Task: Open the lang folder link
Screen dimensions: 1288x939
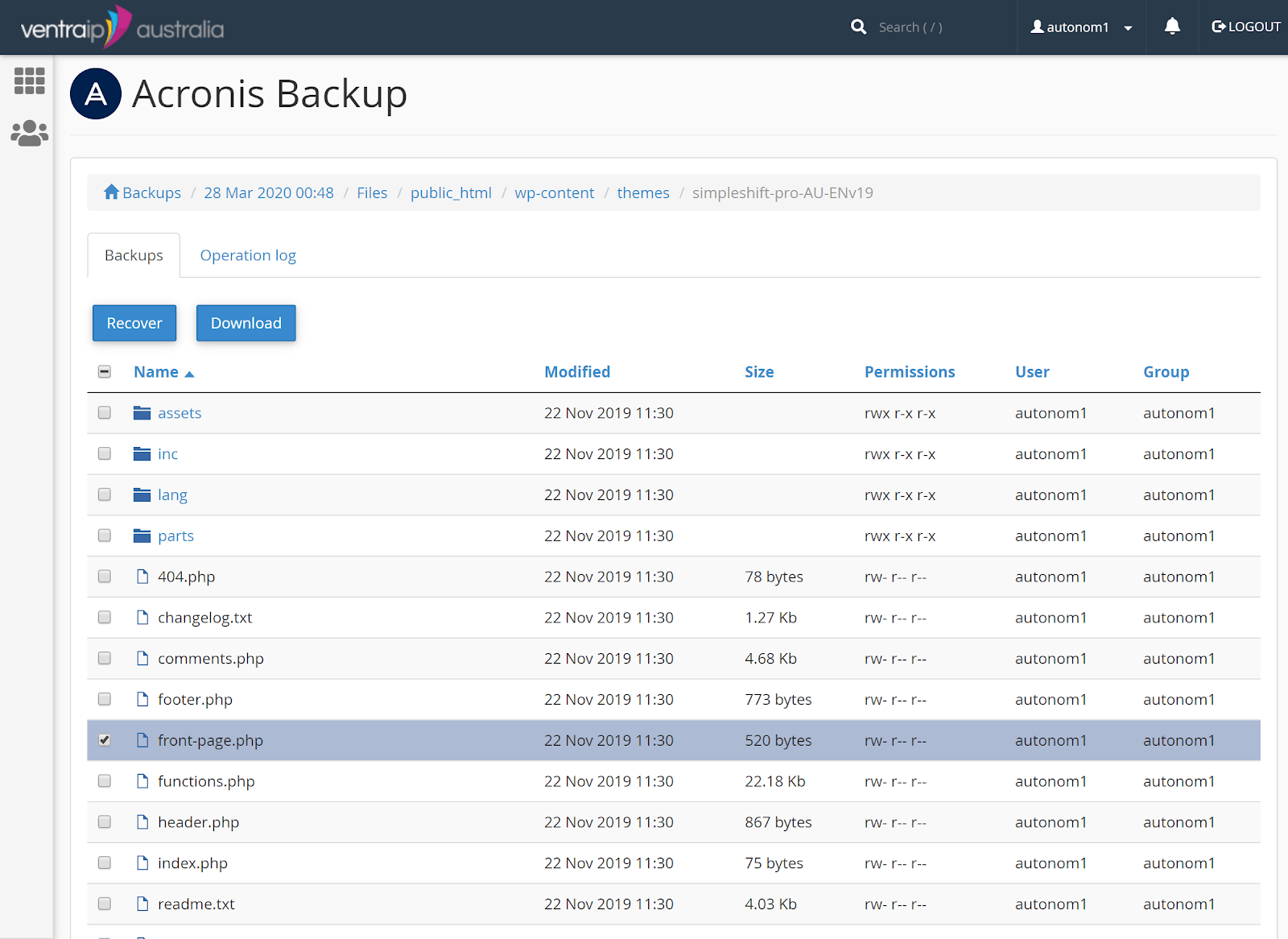Action: (172, 495)
